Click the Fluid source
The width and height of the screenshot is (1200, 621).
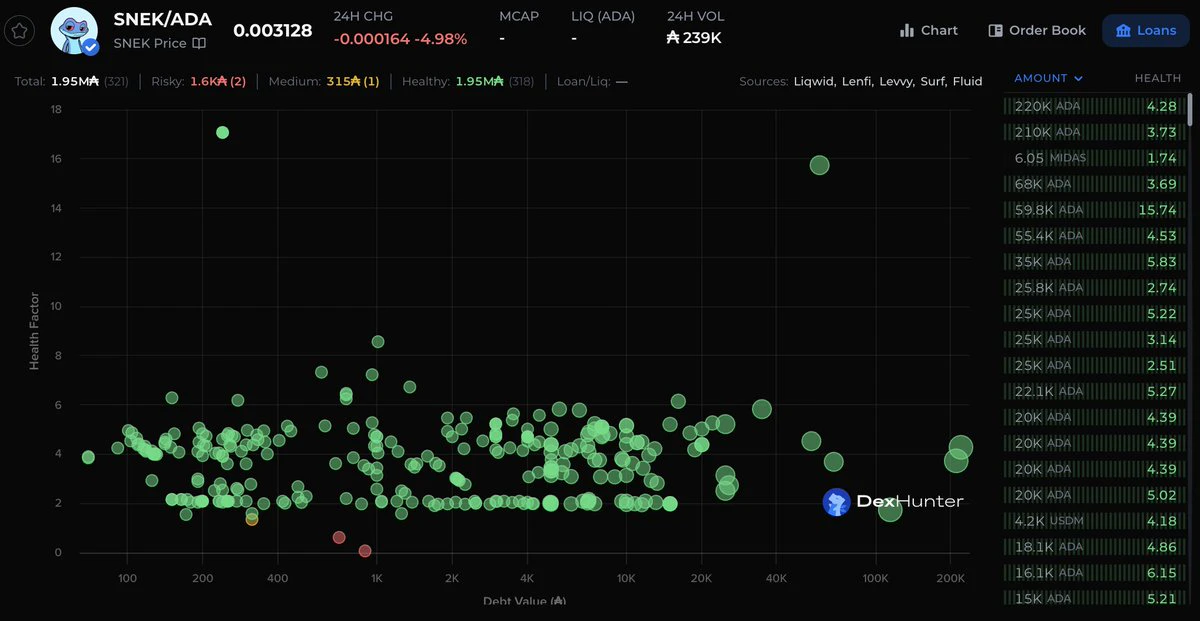click(967, 81)
